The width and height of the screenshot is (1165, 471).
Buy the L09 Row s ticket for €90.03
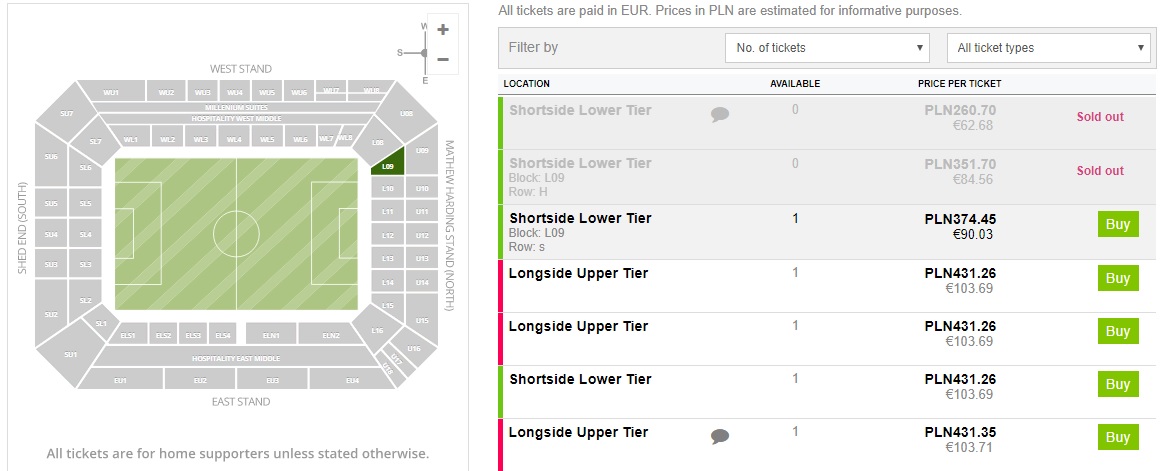[x=1118, y=224]
